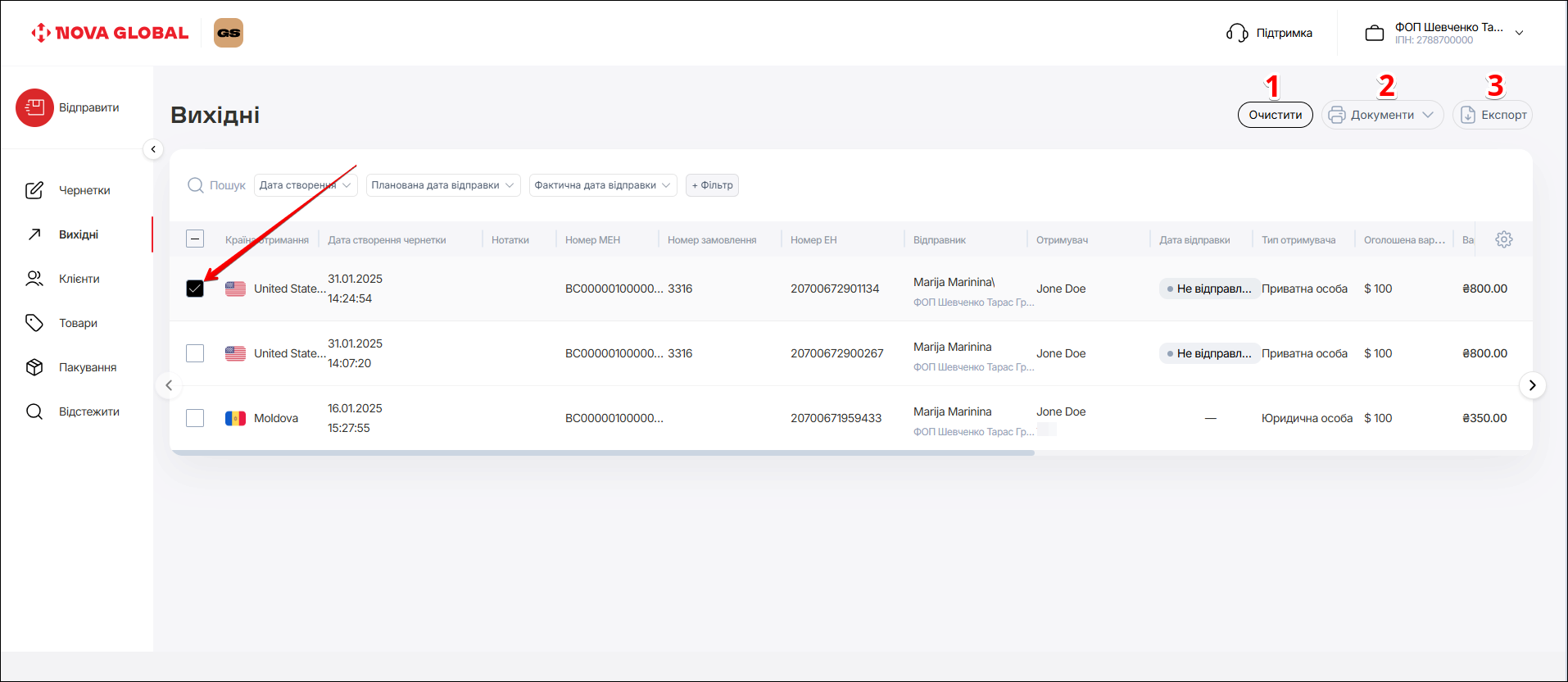
Task: Click the Експорт button
Action: tap(1493, 115)
